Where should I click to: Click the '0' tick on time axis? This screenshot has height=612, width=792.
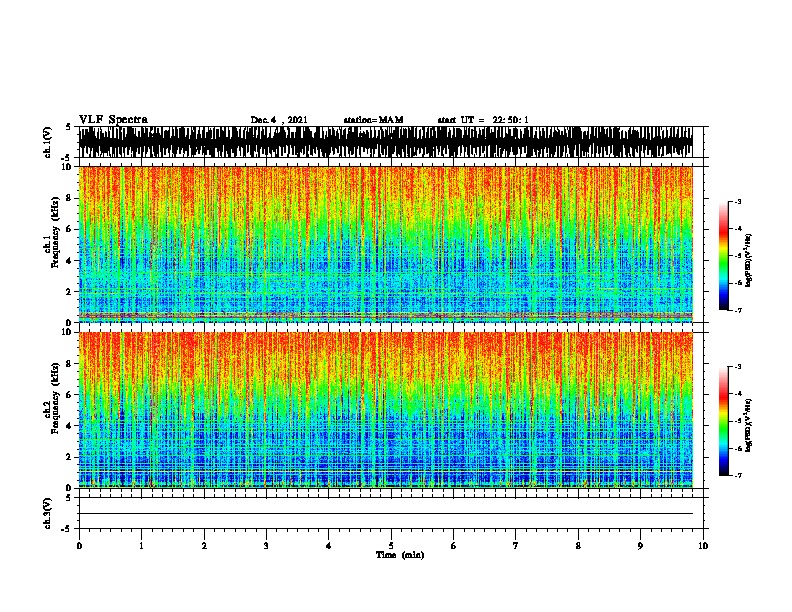pyautogui.click(x=79, y=546)
